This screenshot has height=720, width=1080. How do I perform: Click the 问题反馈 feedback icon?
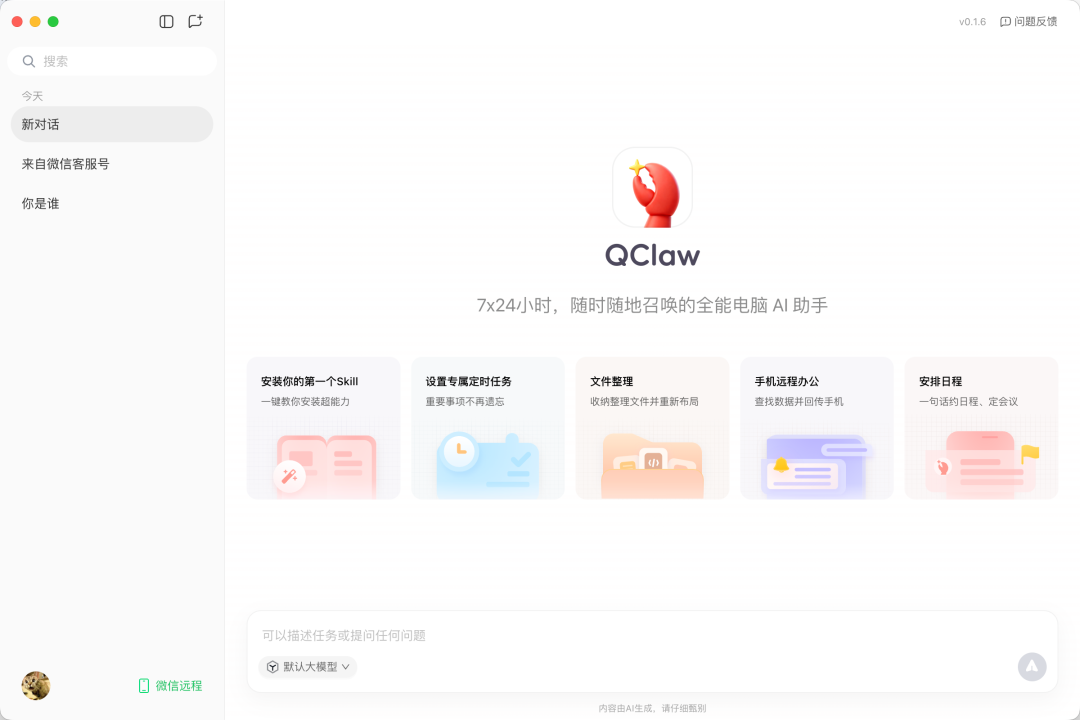coord(1005,22)
